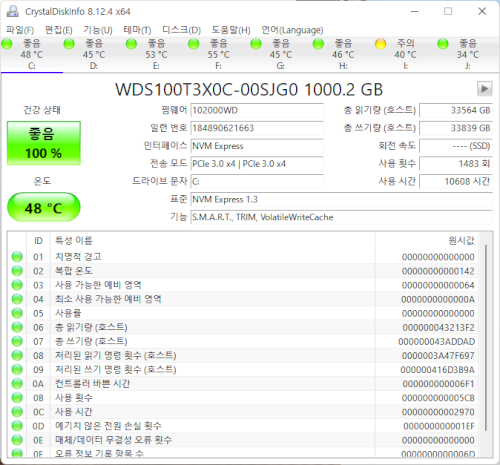Click the yellow caution icon for I: drive
Screen dimensions: 500x465
[380, 44]
